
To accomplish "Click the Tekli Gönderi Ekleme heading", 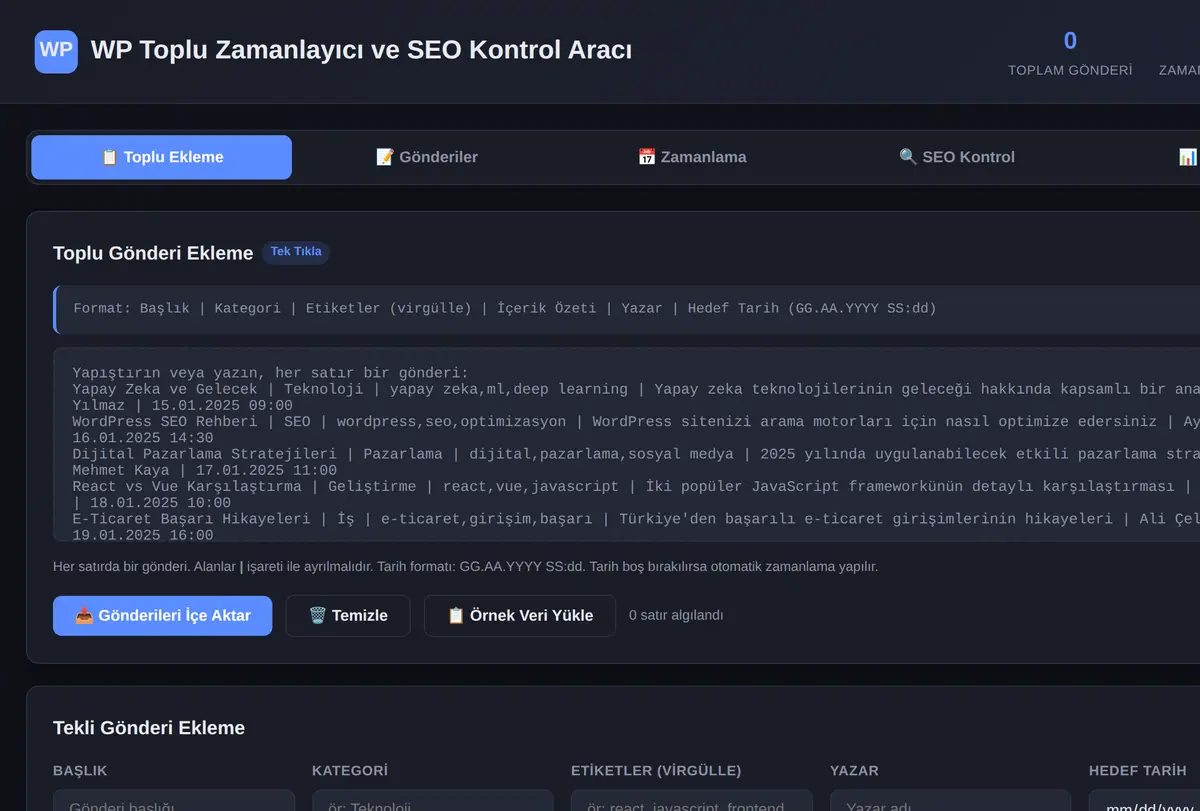I will (149, 728).
